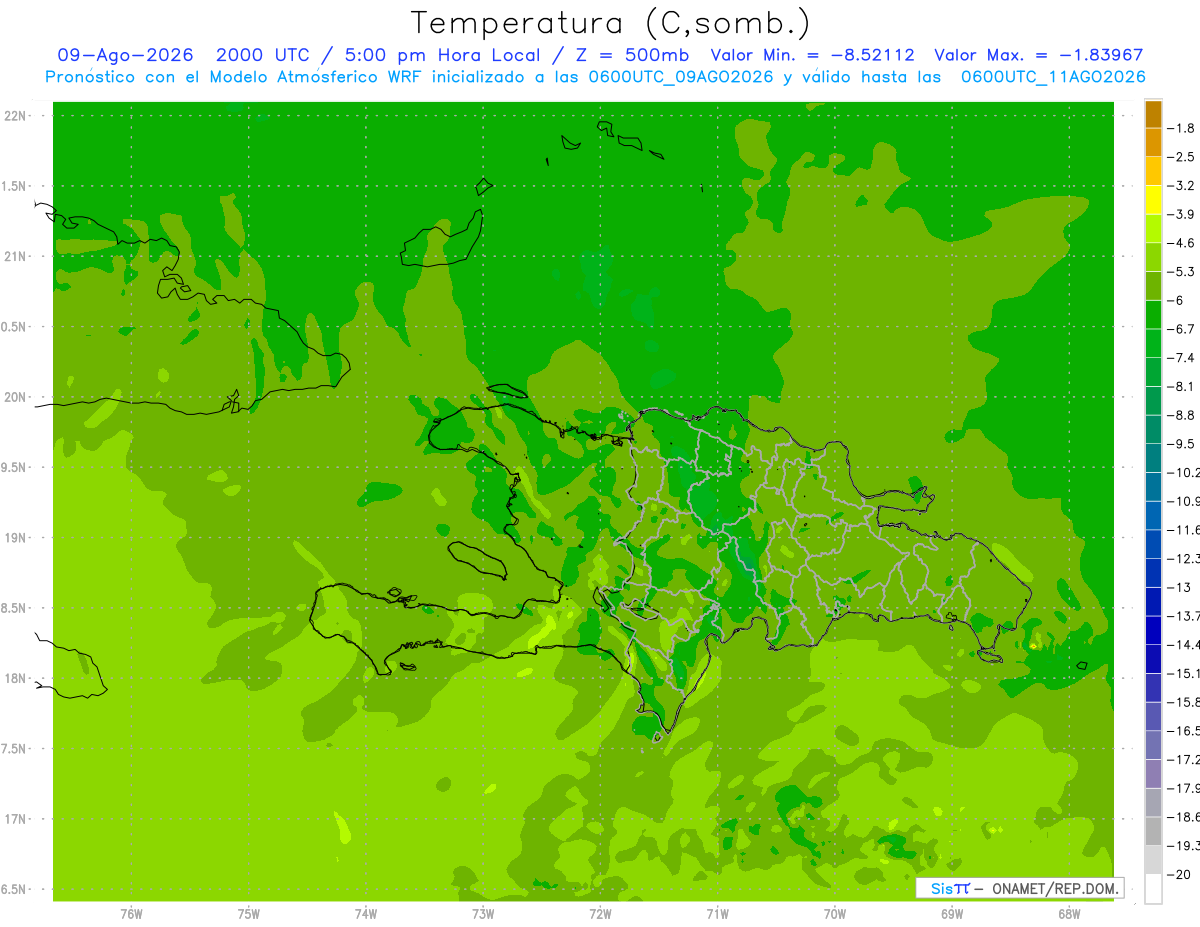Click the '-19.3' colorbar label
The height and width of the screenshot is (927, 1200).
1183,846
